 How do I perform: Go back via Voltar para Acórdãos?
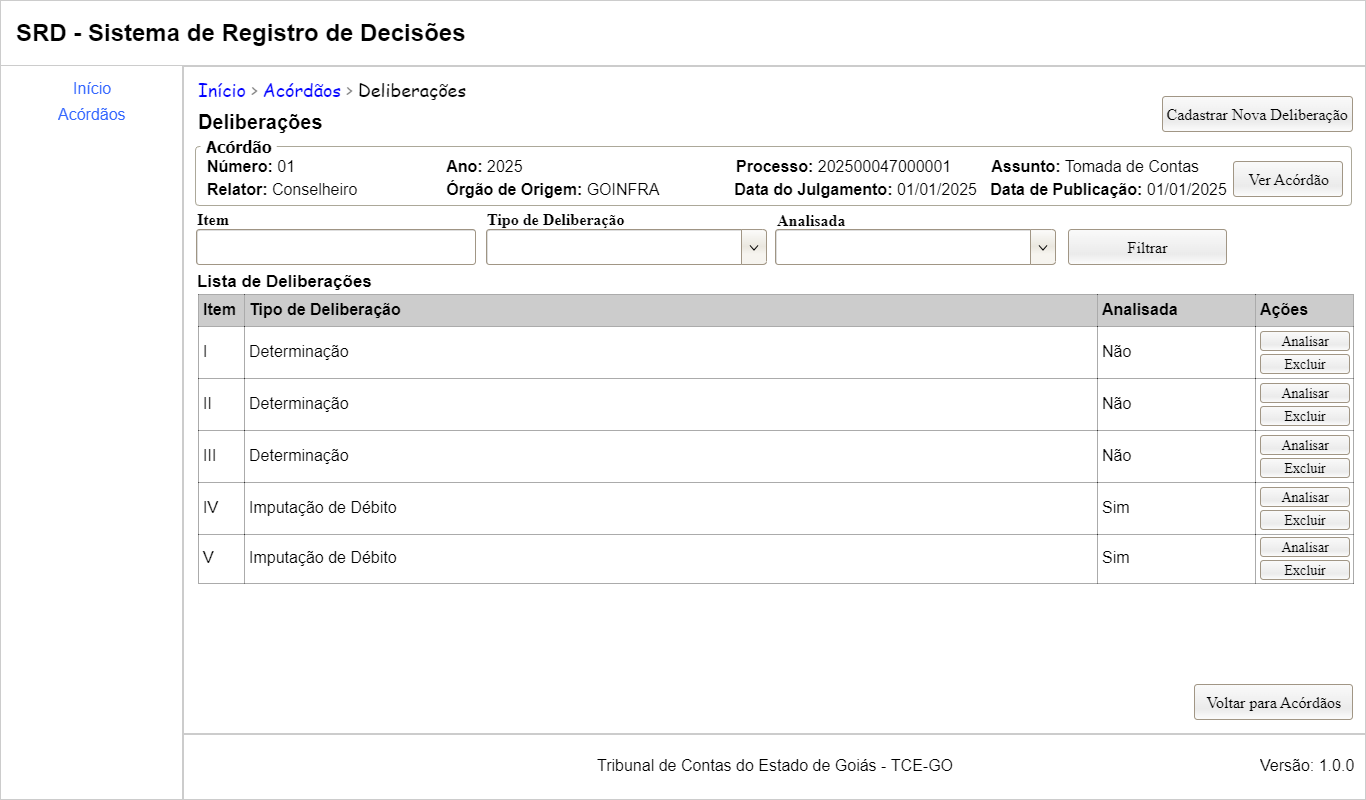[1273, 703]
